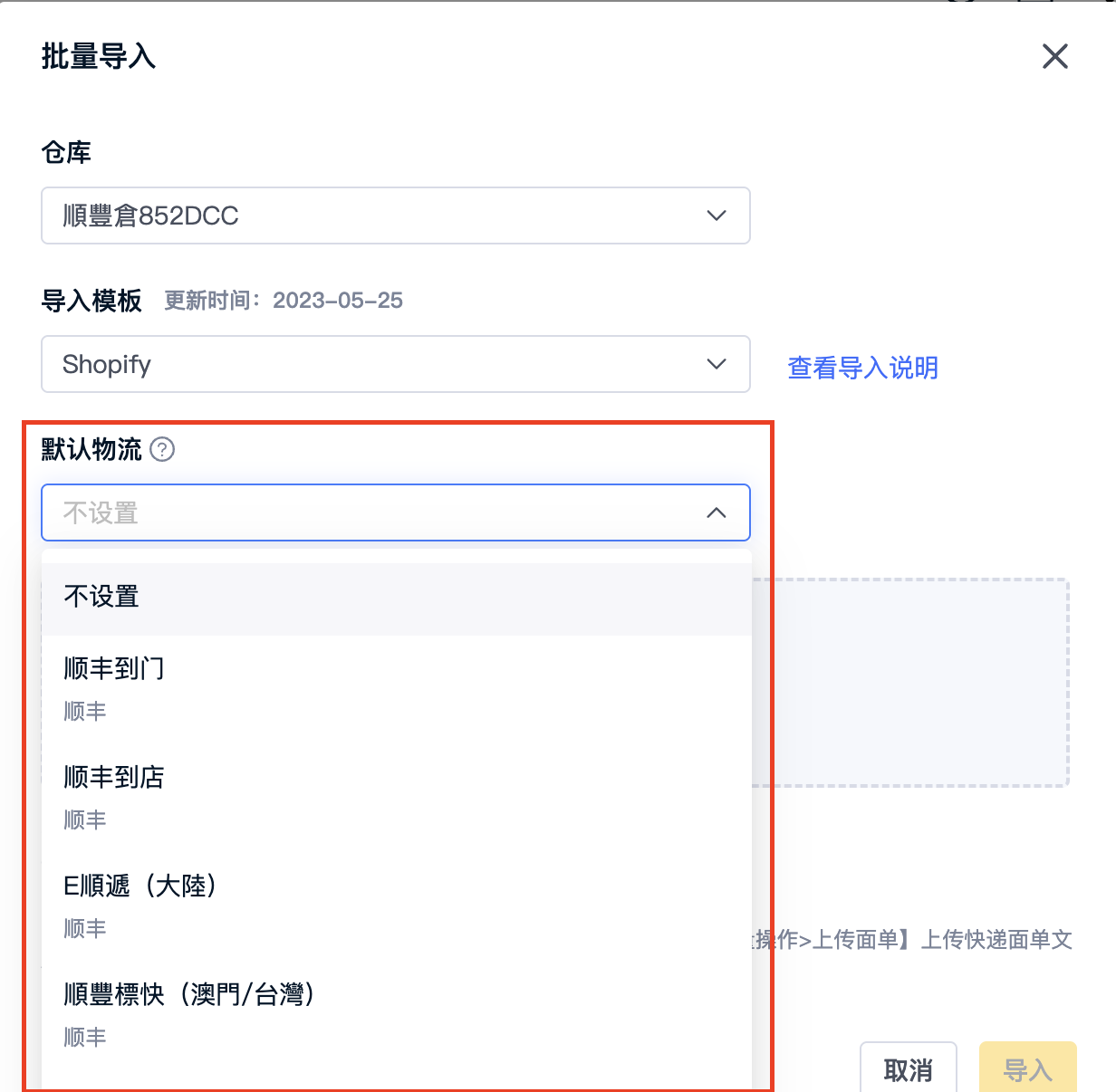Click the 默认物流 search input field
1116x1092 pixels.
click(x=396, y=512)
